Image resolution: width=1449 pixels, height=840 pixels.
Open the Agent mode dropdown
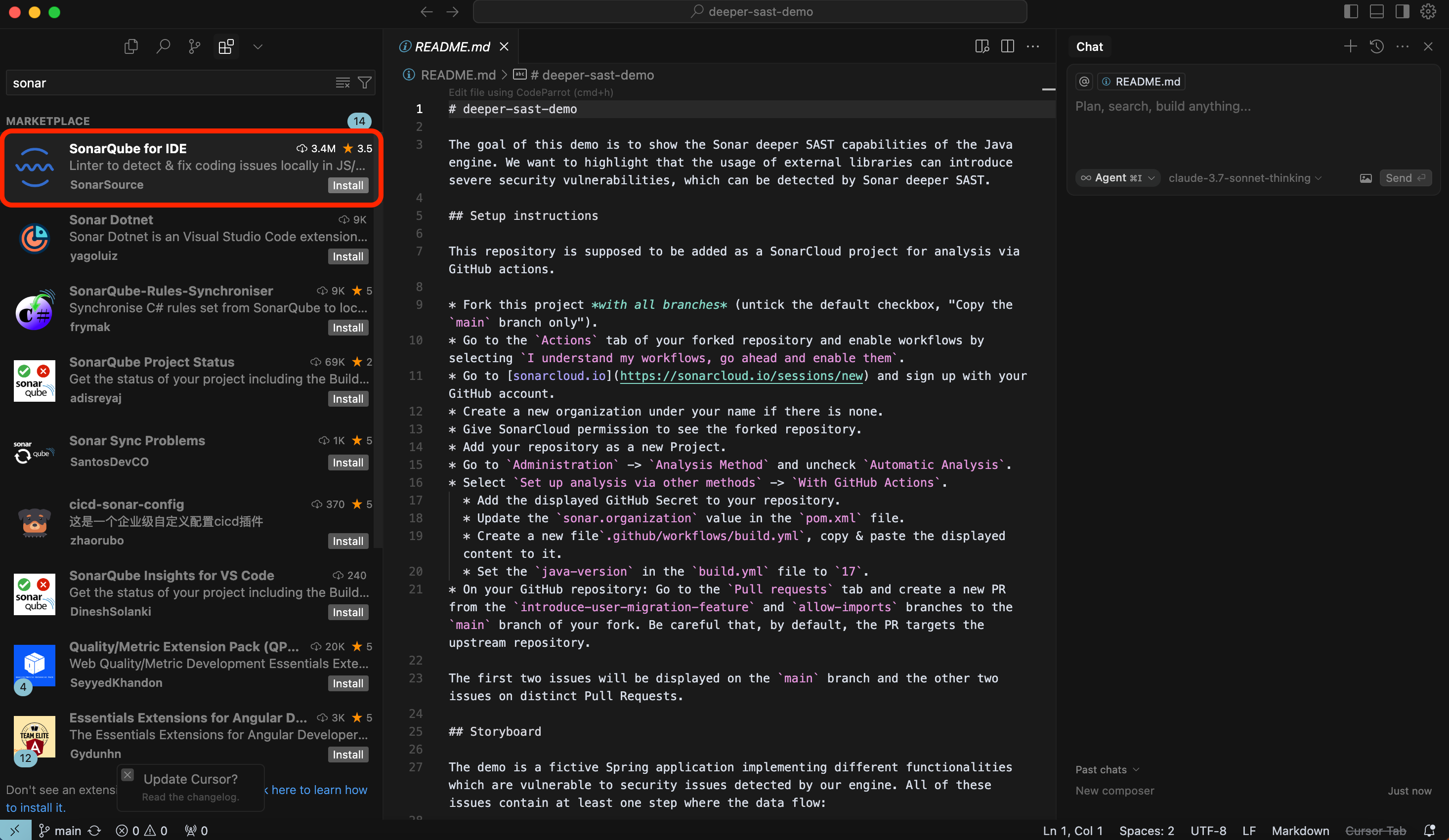tap(1117, 178)
